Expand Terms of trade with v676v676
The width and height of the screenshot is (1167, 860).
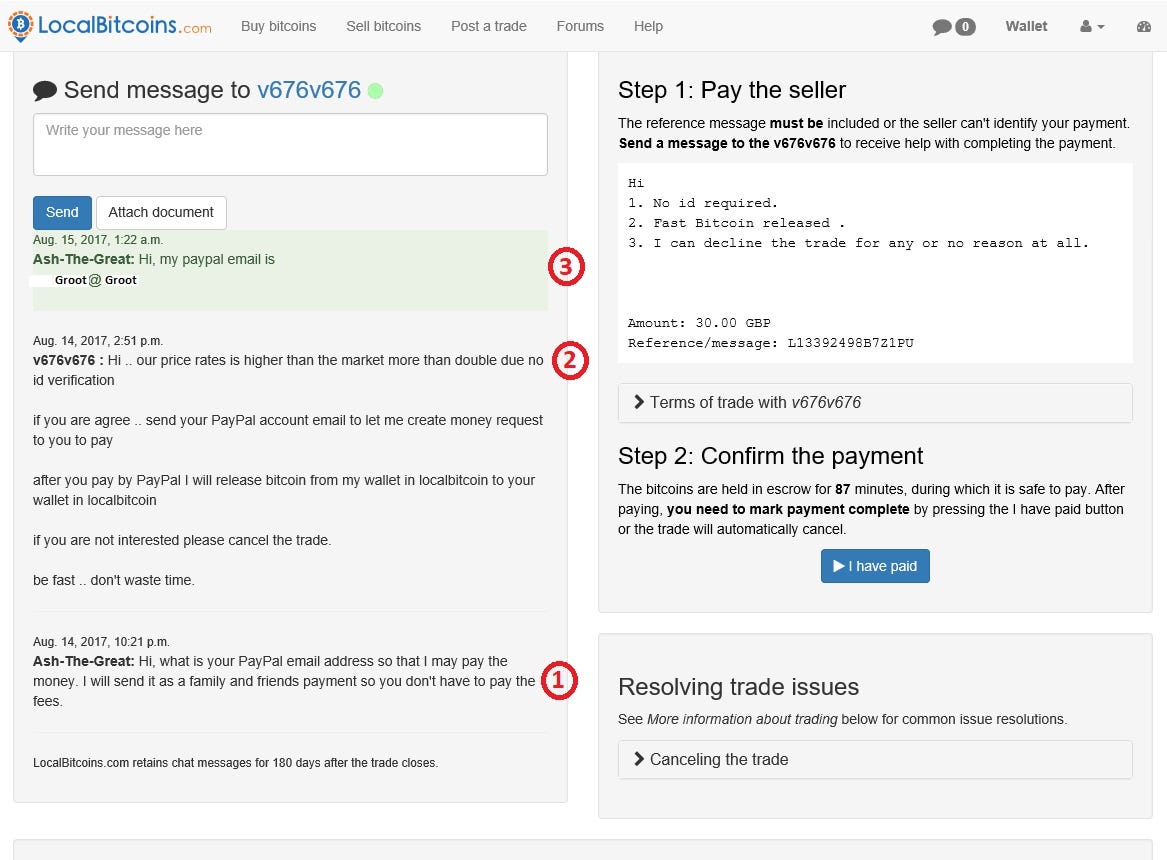coord(875,402)
